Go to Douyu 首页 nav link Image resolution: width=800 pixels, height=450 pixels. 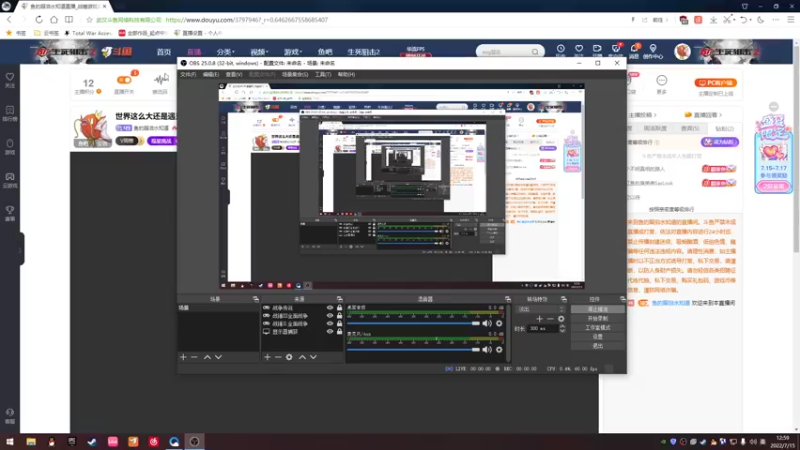164,52
